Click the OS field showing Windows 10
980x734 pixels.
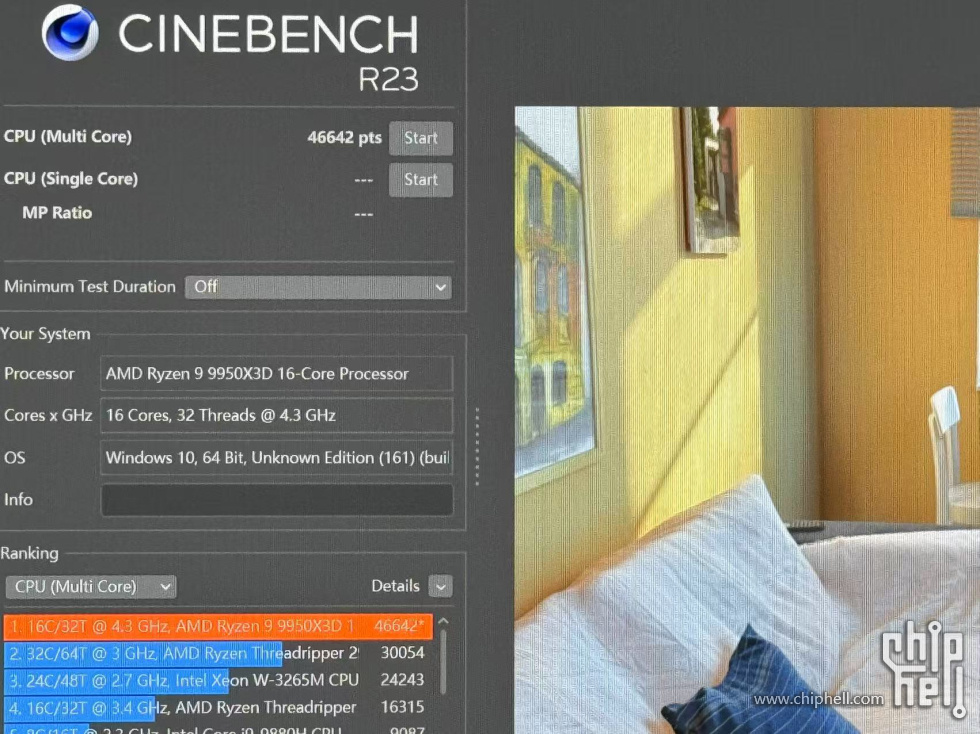pyautogui.click(x=276, y=457)
